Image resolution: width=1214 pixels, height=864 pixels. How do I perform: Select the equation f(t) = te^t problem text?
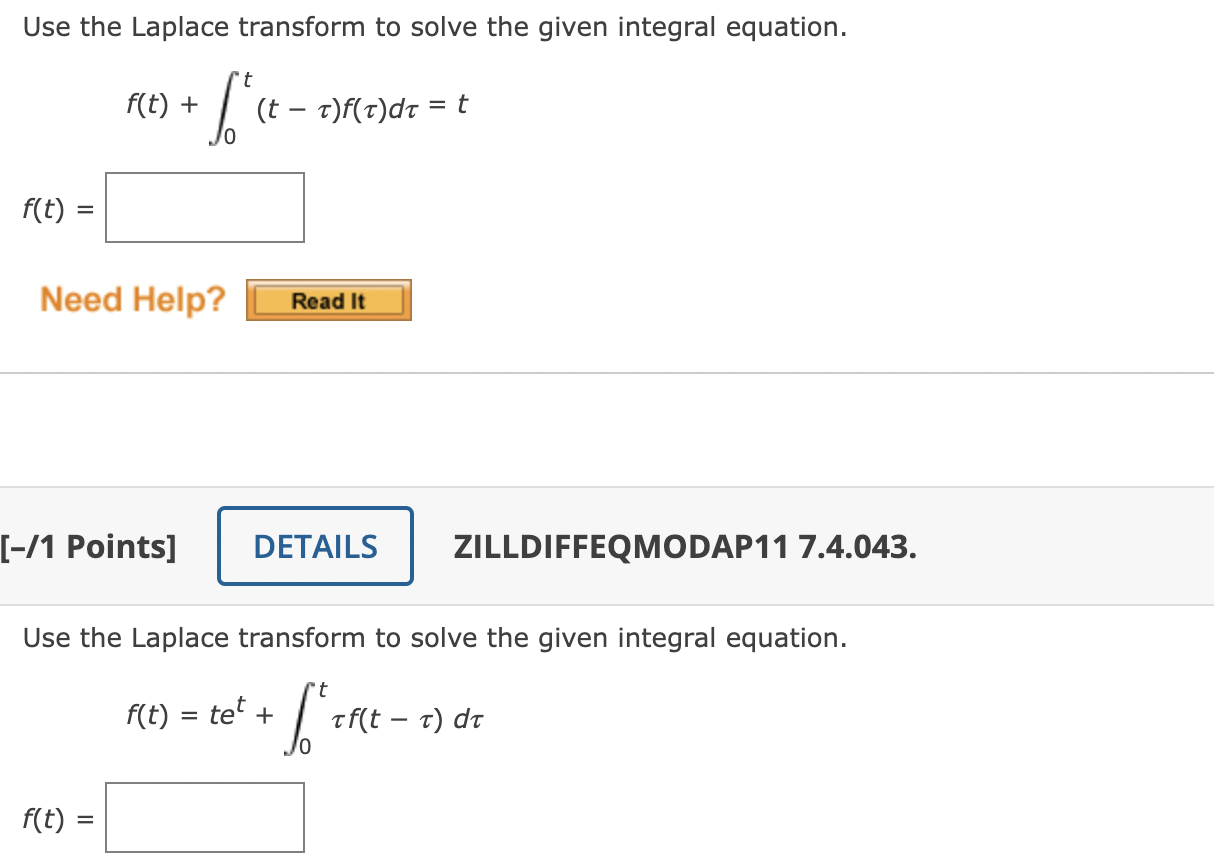[305, 718]
